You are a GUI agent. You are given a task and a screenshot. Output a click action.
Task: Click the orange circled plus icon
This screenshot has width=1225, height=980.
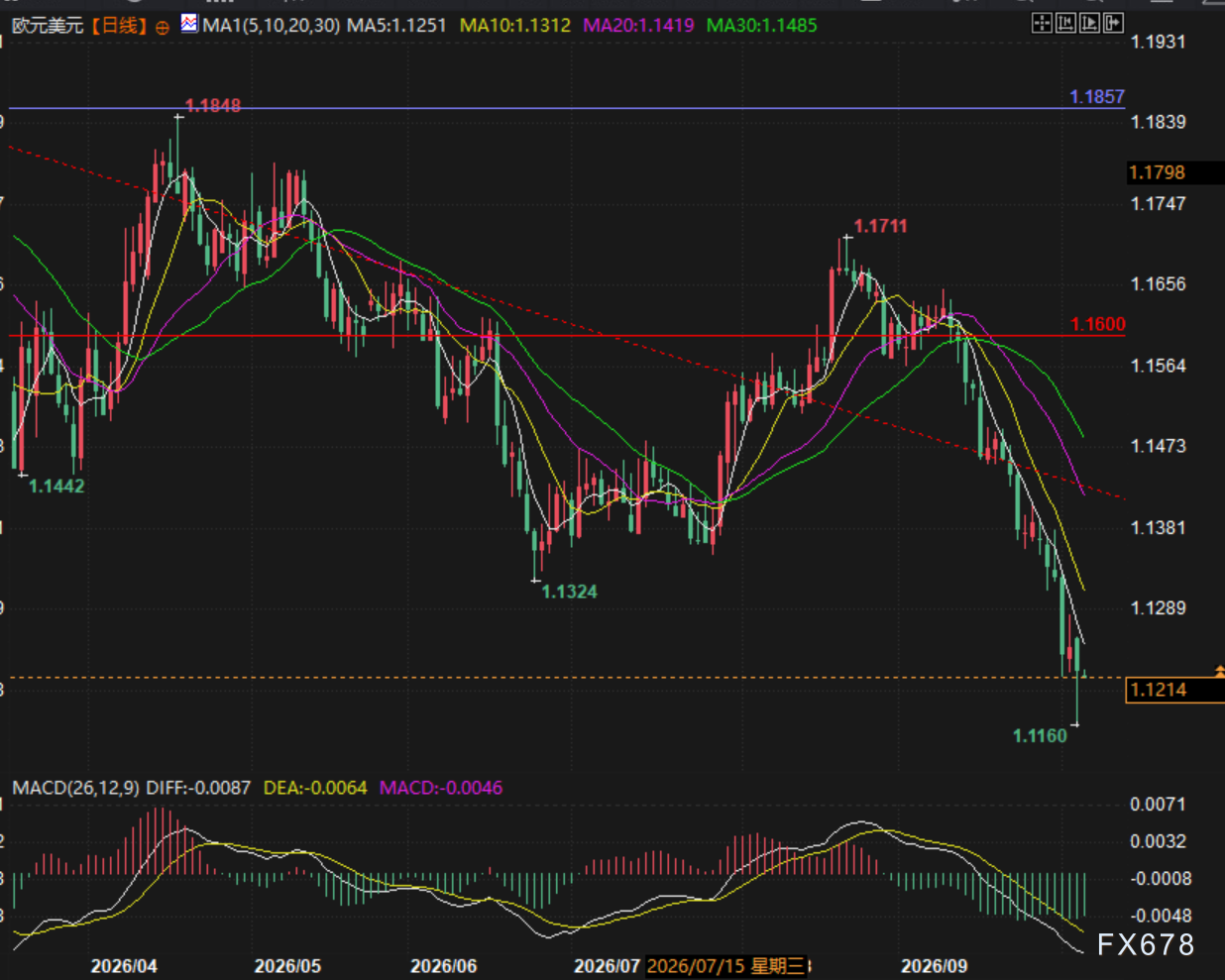(163, 28)
